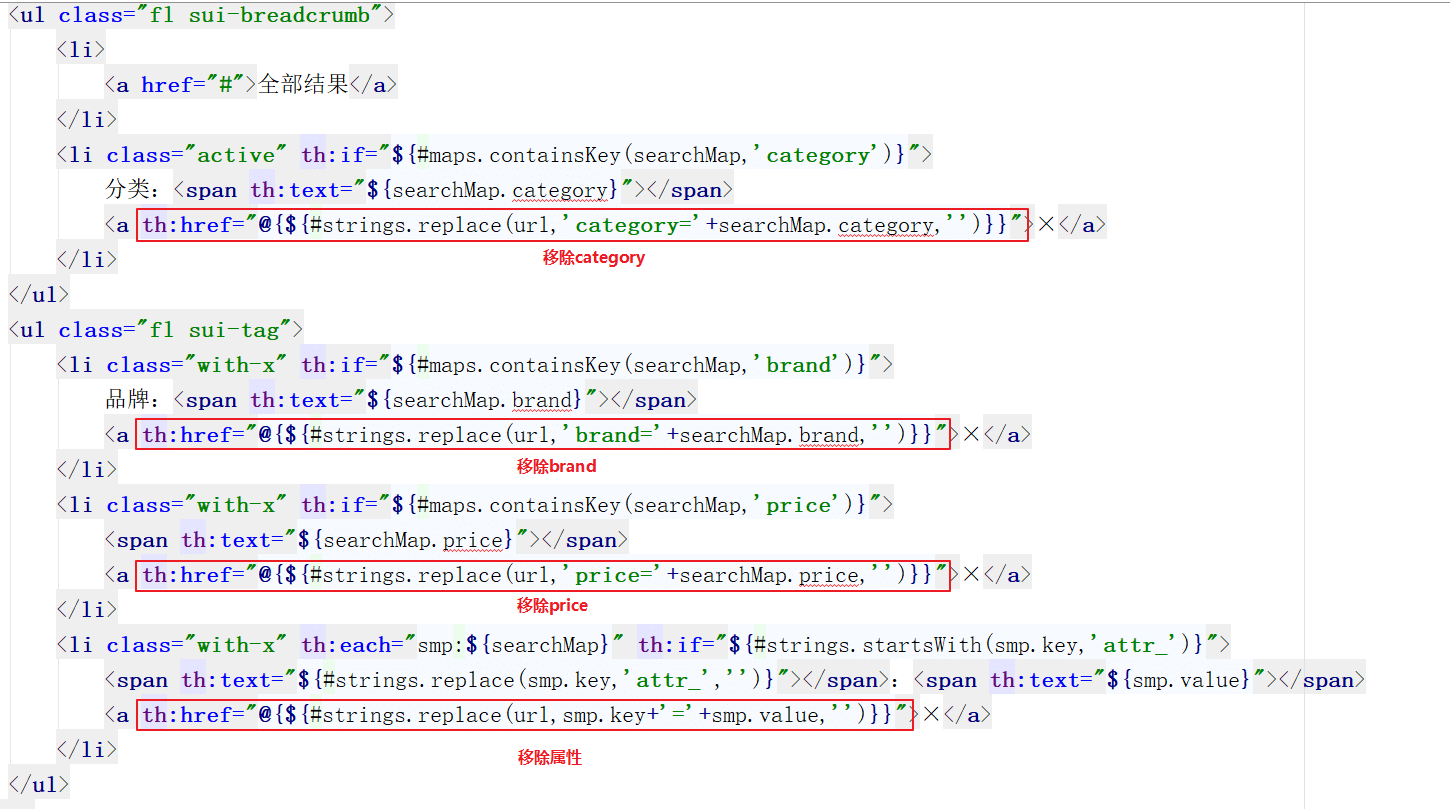Click the "active" class value
The width and height of the screenshot is (1450, 809).
pyautogui.click(x=236, y=155)
